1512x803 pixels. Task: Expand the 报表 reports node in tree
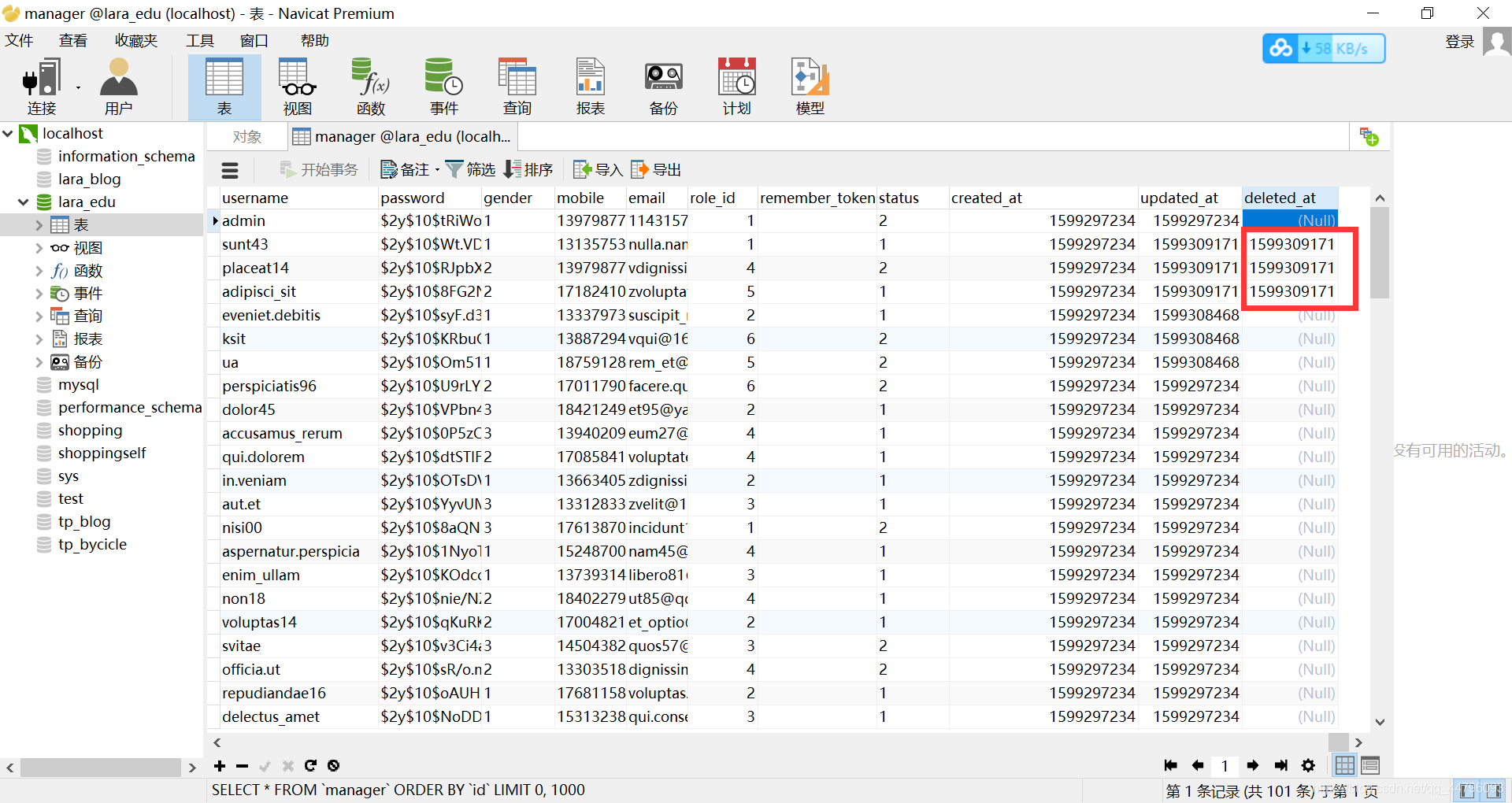pyautogui.click(x=39, y=339)
